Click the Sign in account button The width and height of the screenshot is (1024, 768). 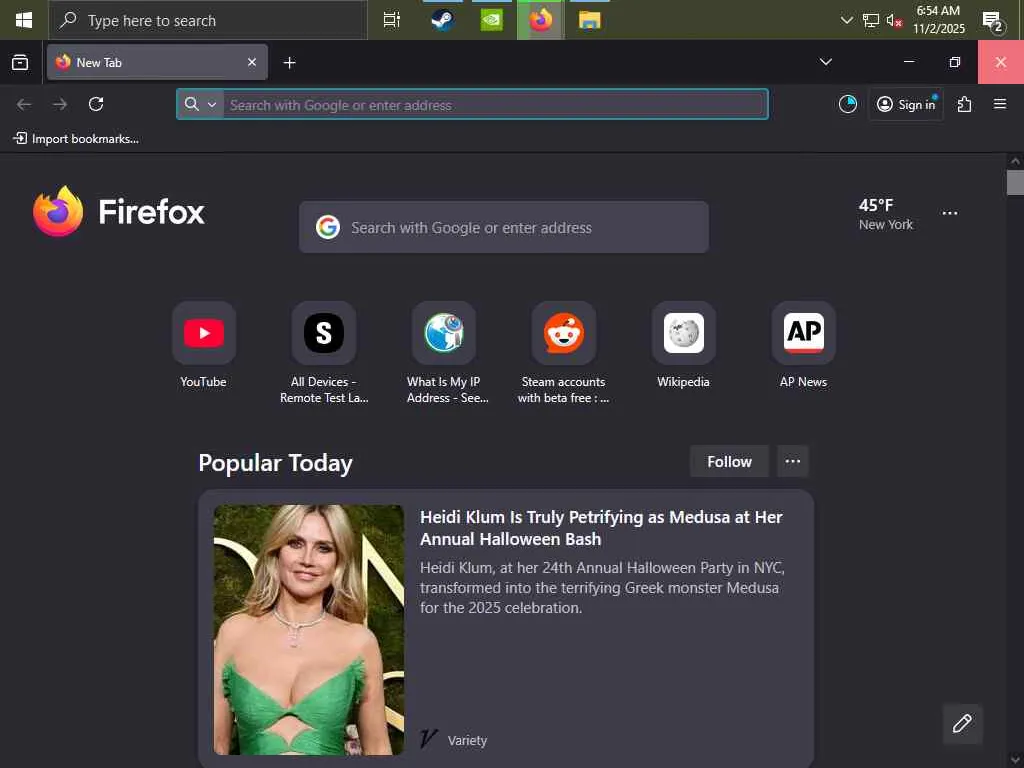pos(906,104)
